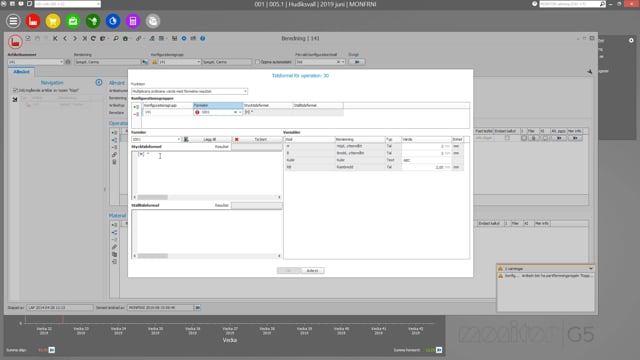640x360 pixels.
Task: Remove row icon in Konfigurationsgrupper grid
Action: [136, 114]
